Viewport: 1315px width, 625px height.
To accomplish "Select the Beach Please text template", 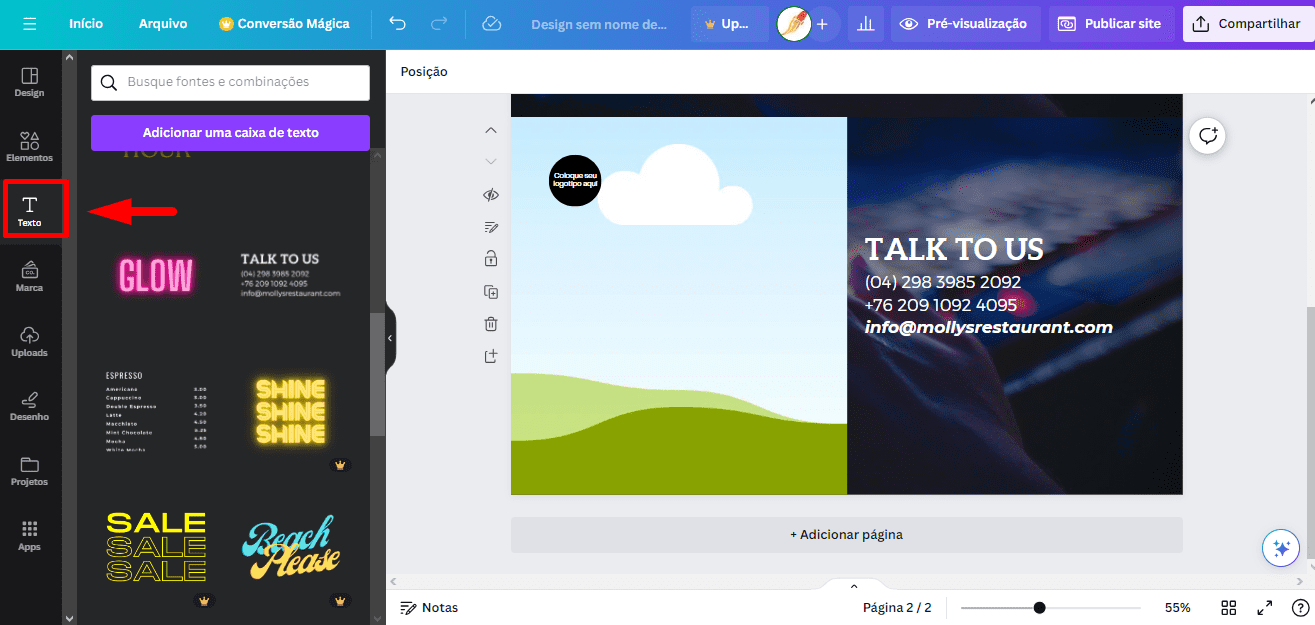I will click(x=290, y=547).
